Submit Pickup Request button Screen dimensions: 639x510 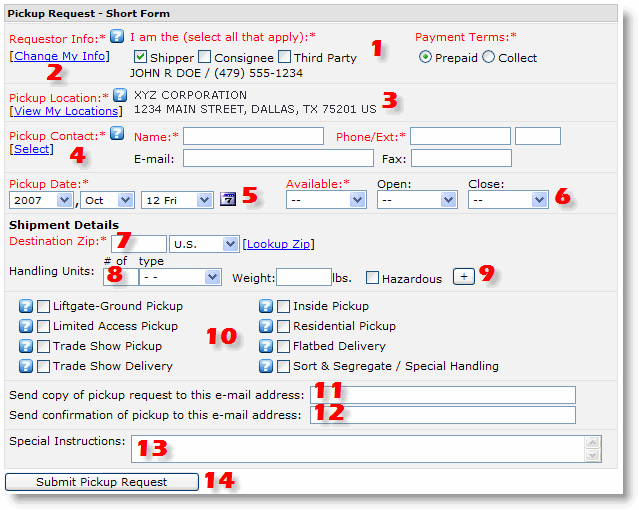click(101, 482)
